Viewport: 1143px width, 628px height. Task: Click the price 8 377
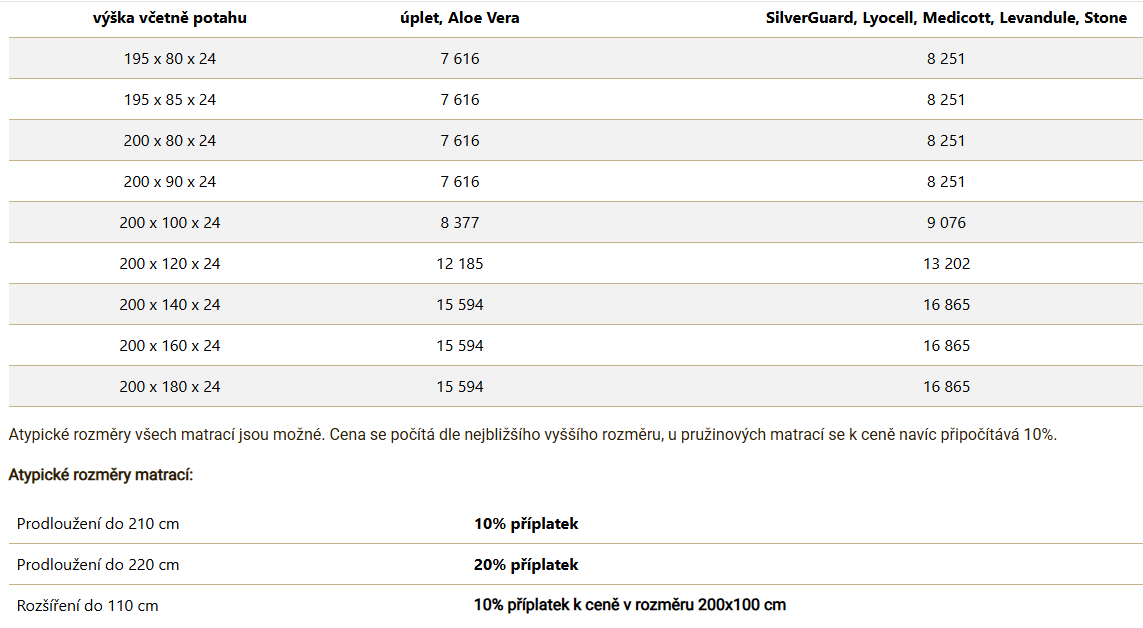tap(459, 223)
